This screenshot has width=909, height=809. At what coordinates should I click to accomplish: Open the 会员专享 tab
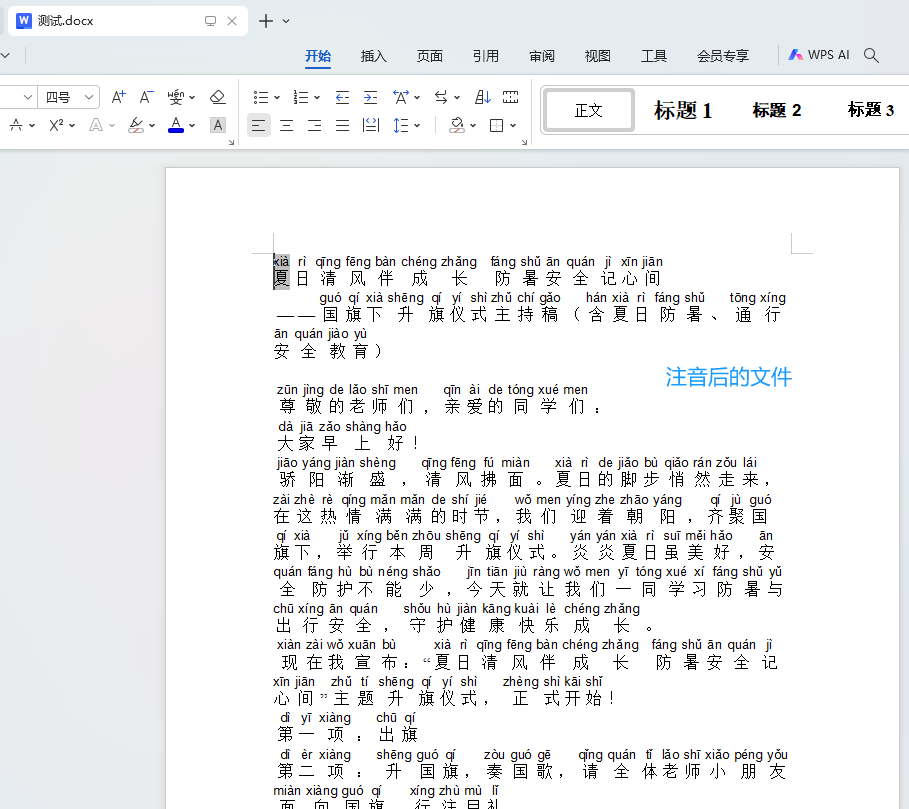(x=723, y=56)
